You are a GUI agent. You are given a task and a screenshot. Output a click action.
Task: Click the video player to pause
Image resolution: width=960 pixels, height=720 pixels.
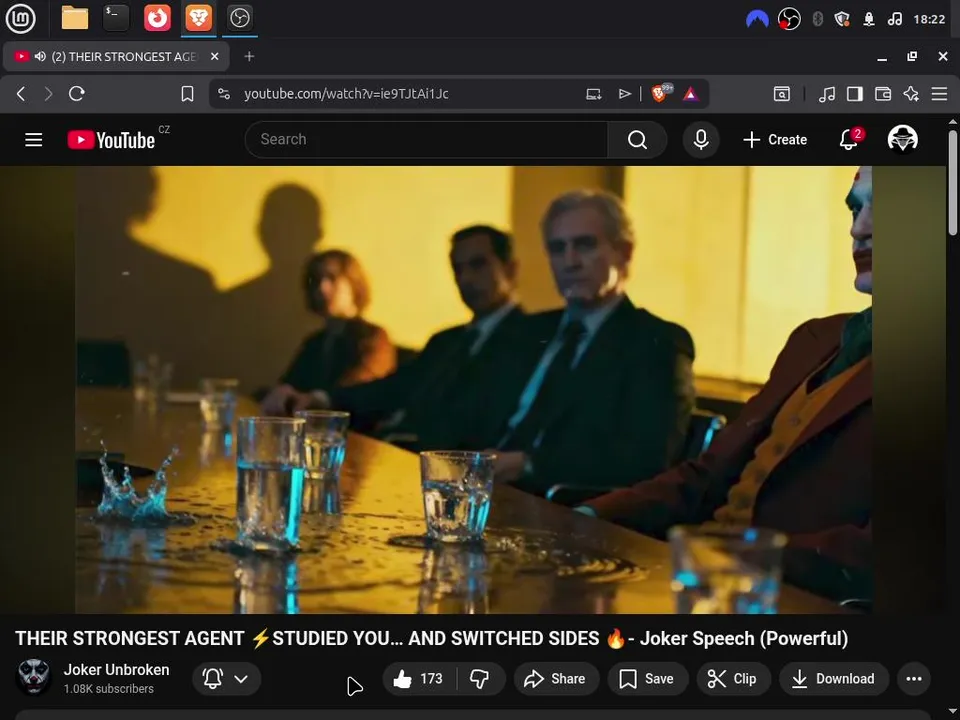[473, 389]
